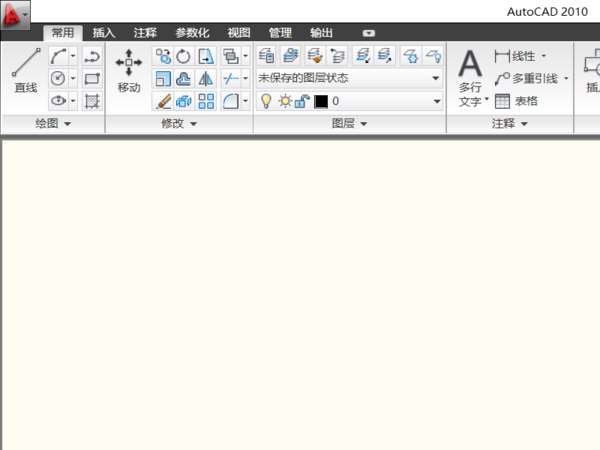
Task: Select the Mirror tool icon
Action: pyautogui.click(x=206, y=79)
